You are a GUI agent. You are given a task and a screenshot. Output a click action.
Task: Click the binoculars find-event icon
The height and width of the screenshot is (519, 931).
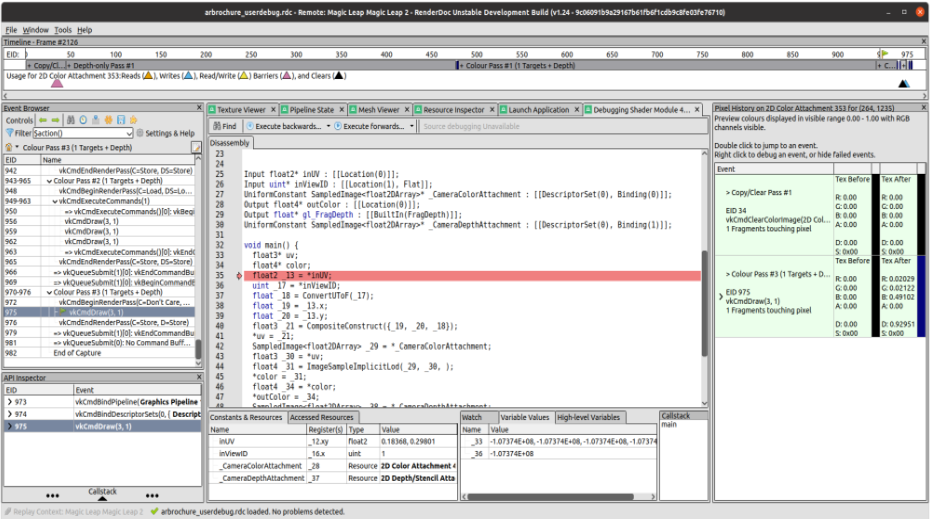click(x=70, y=119)
